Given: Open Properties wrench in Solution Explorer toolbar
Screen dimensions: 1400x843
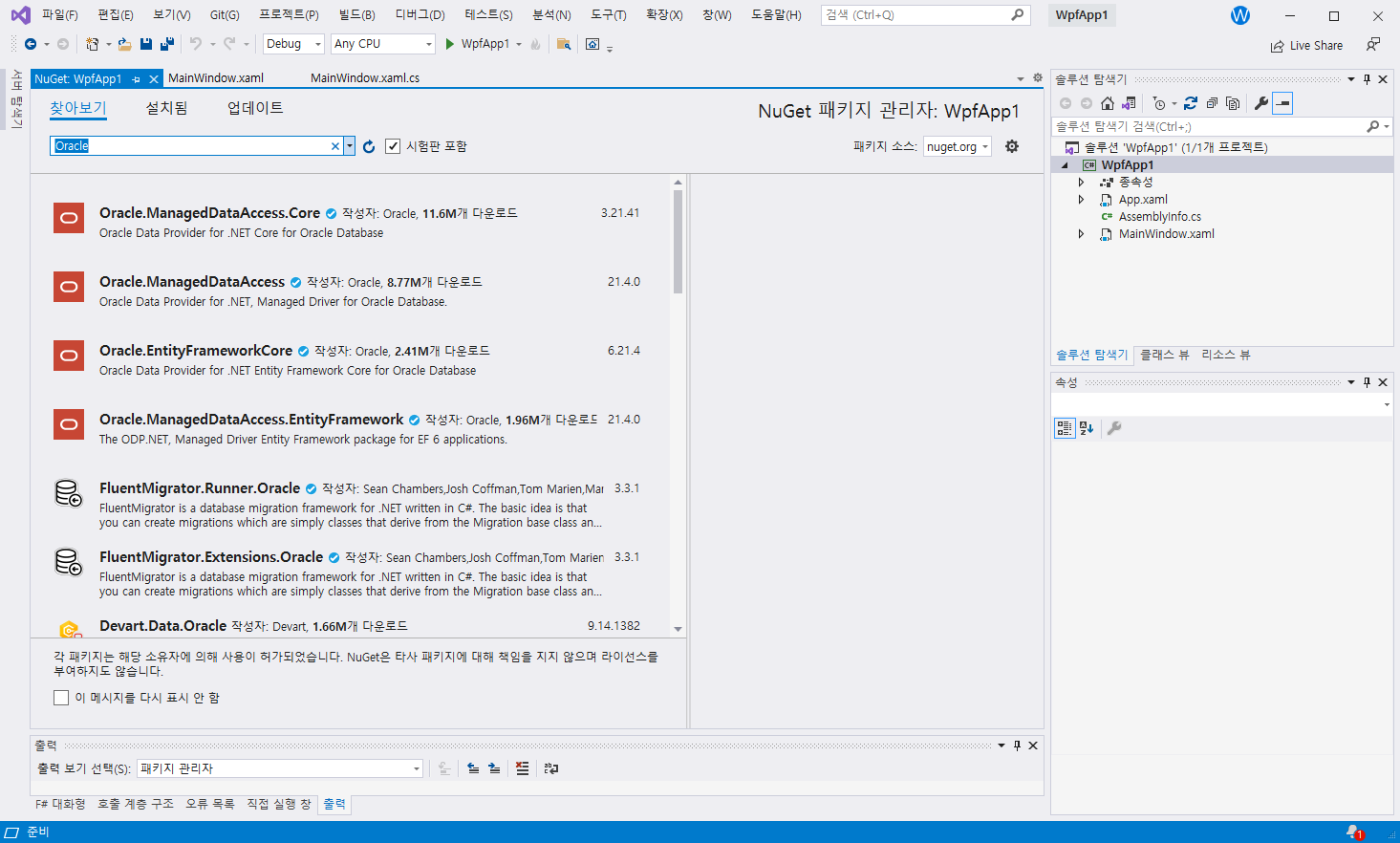Looking at the screenshot, I should pyautogui.click(x=1261, y=103).
